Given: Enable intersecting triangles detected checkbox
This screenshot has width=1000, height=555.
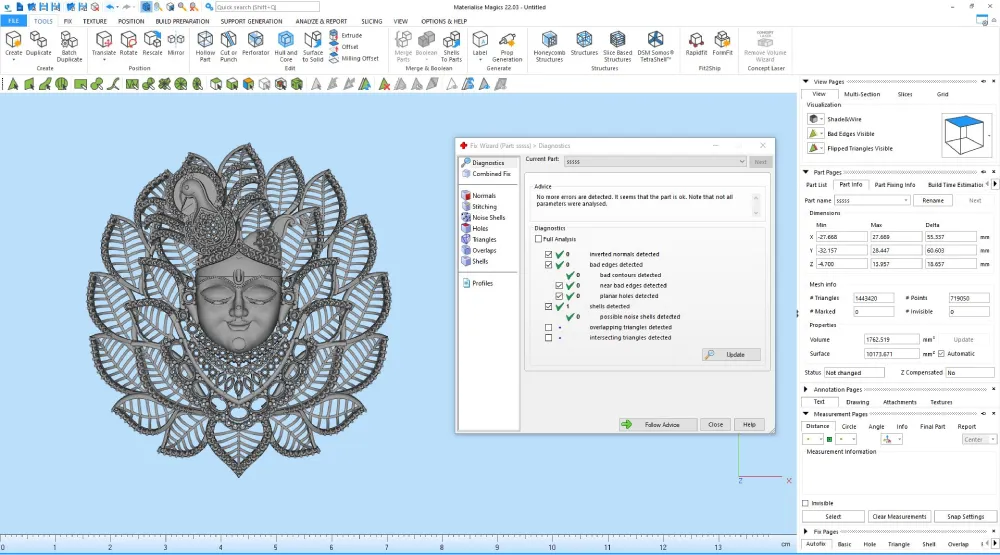Looking at the screenshot, I should 548,337.
